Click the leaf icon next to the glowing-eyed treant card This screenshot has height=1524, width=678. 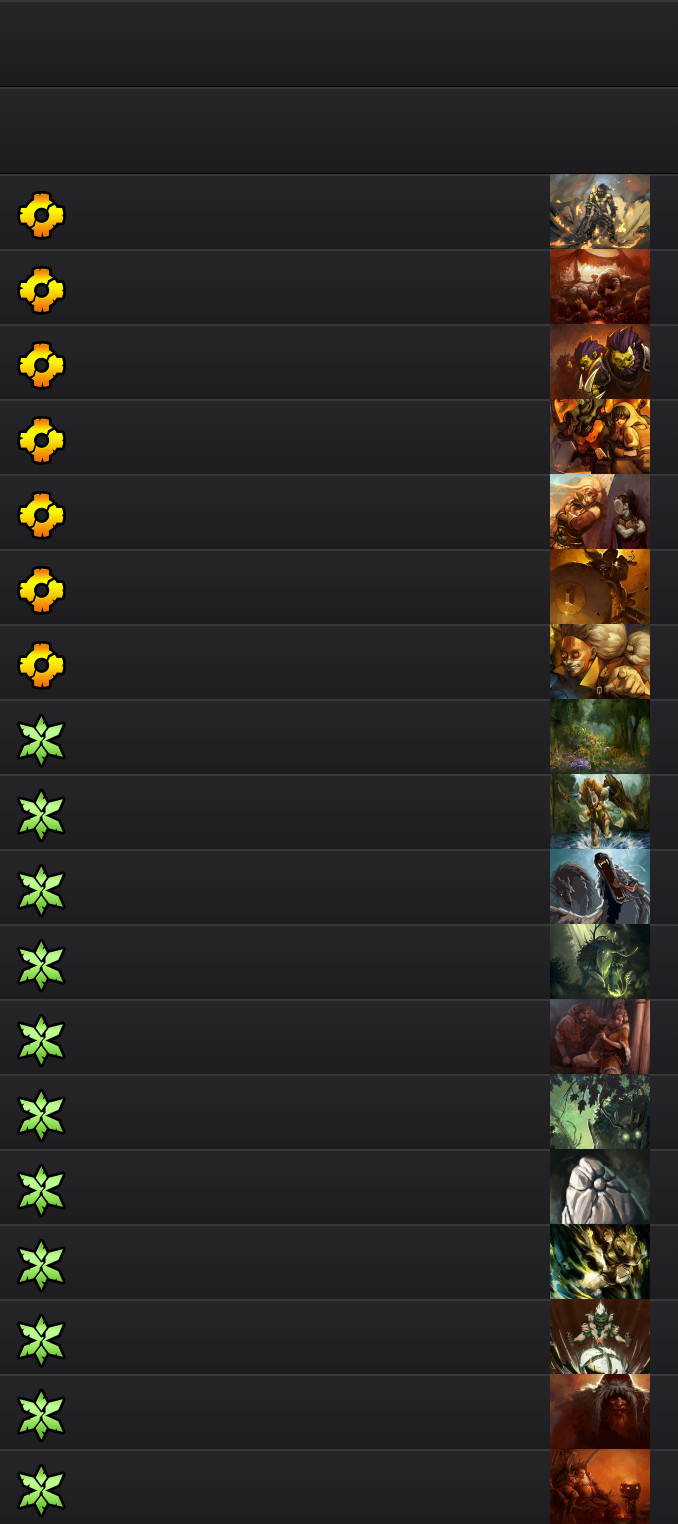(41, 1113)
